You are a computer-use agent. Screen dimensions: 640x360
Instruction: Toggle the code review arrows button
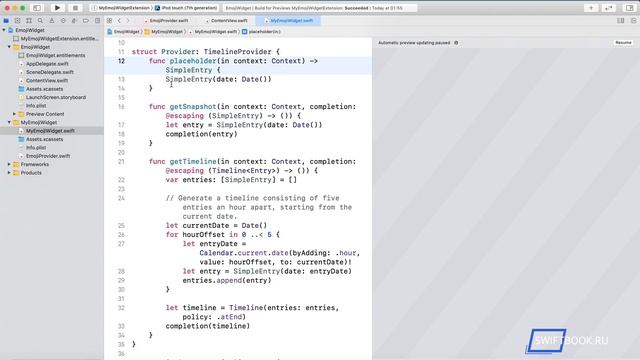tap(608, 8)
